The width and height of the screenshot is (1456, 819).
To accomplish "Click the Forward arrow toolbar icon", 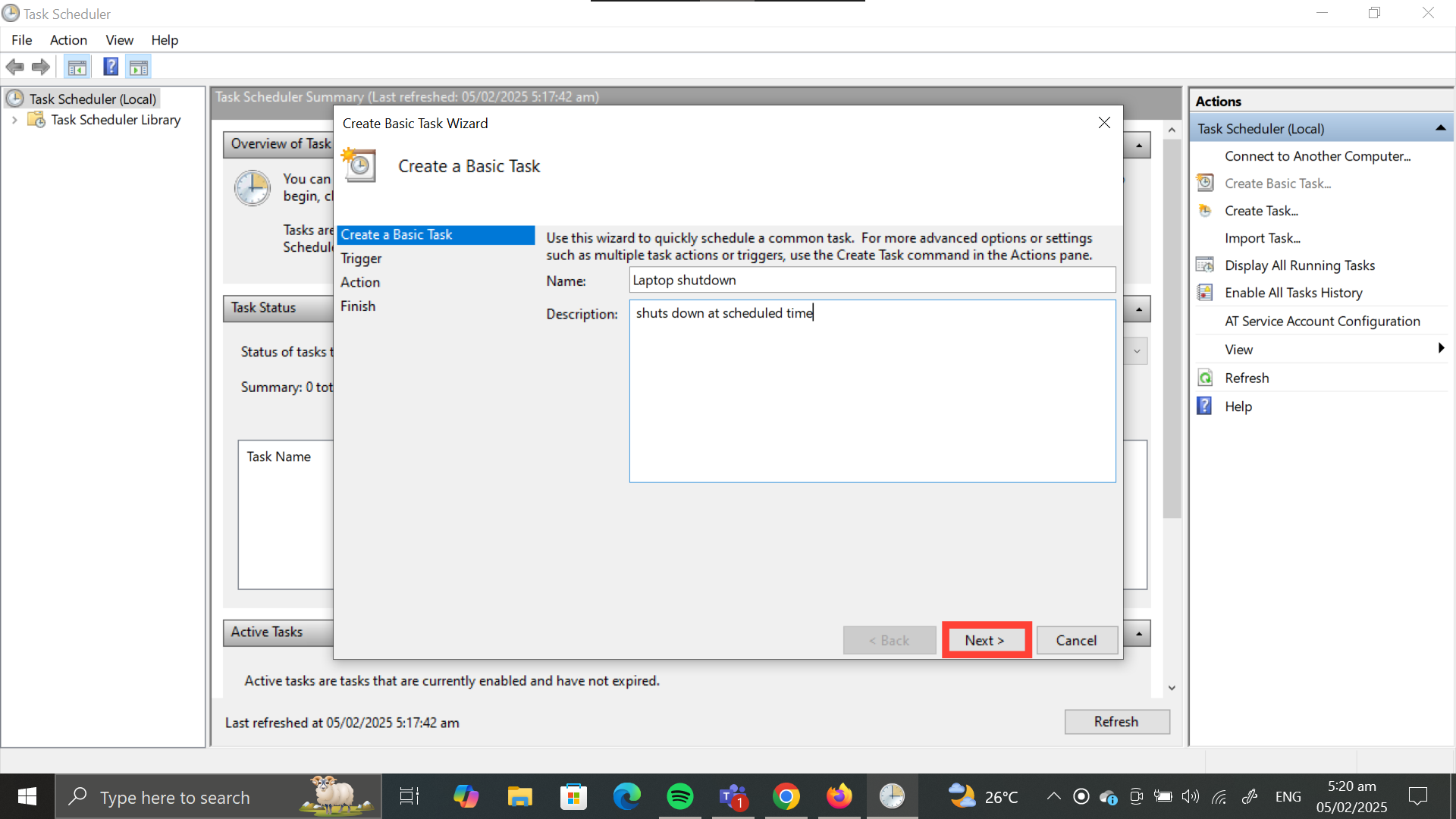I will (x=41, y=67).
